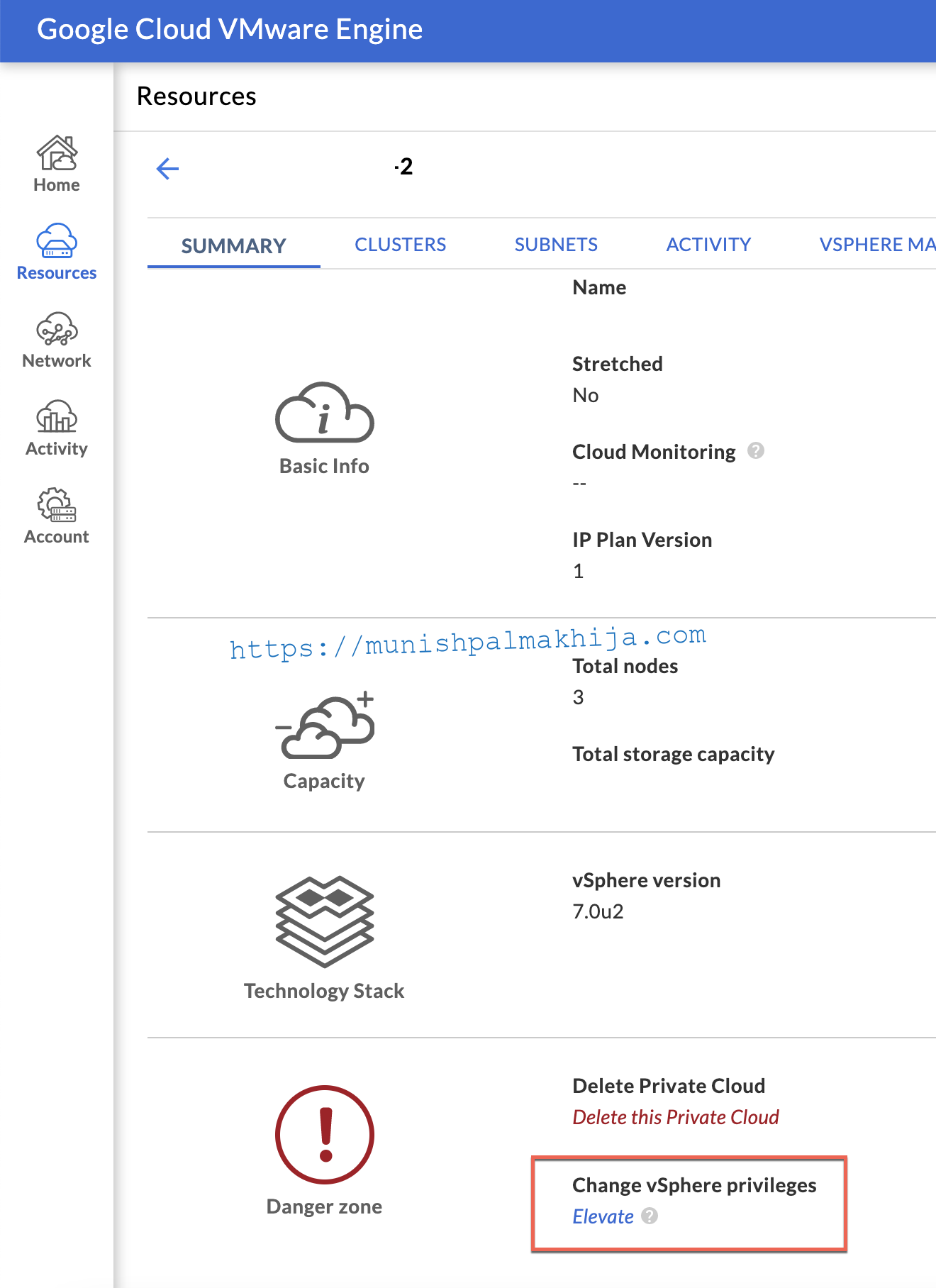This screenshot has width=936, height=1288.
Task: Click the Cloud Monitoring label
Action: coord(654,452)
